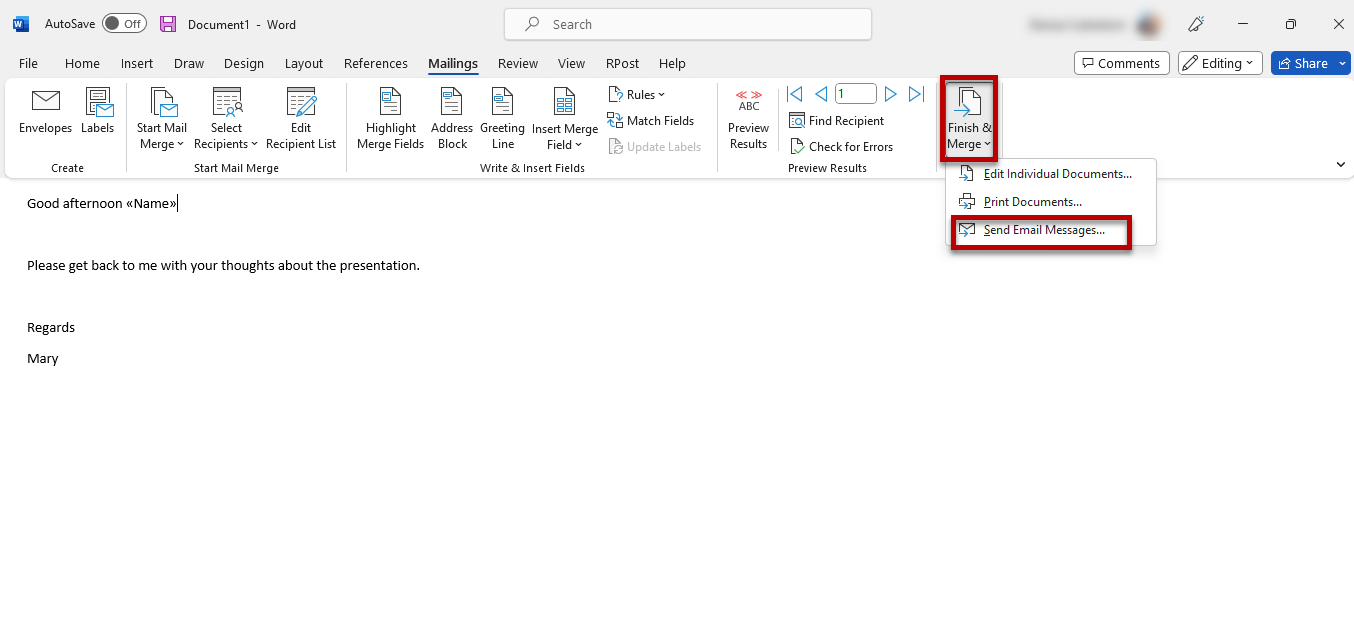Toggle Preview Results
Image resolution: width=1354 pixels, height=626 pixels.
click(748, 118)
